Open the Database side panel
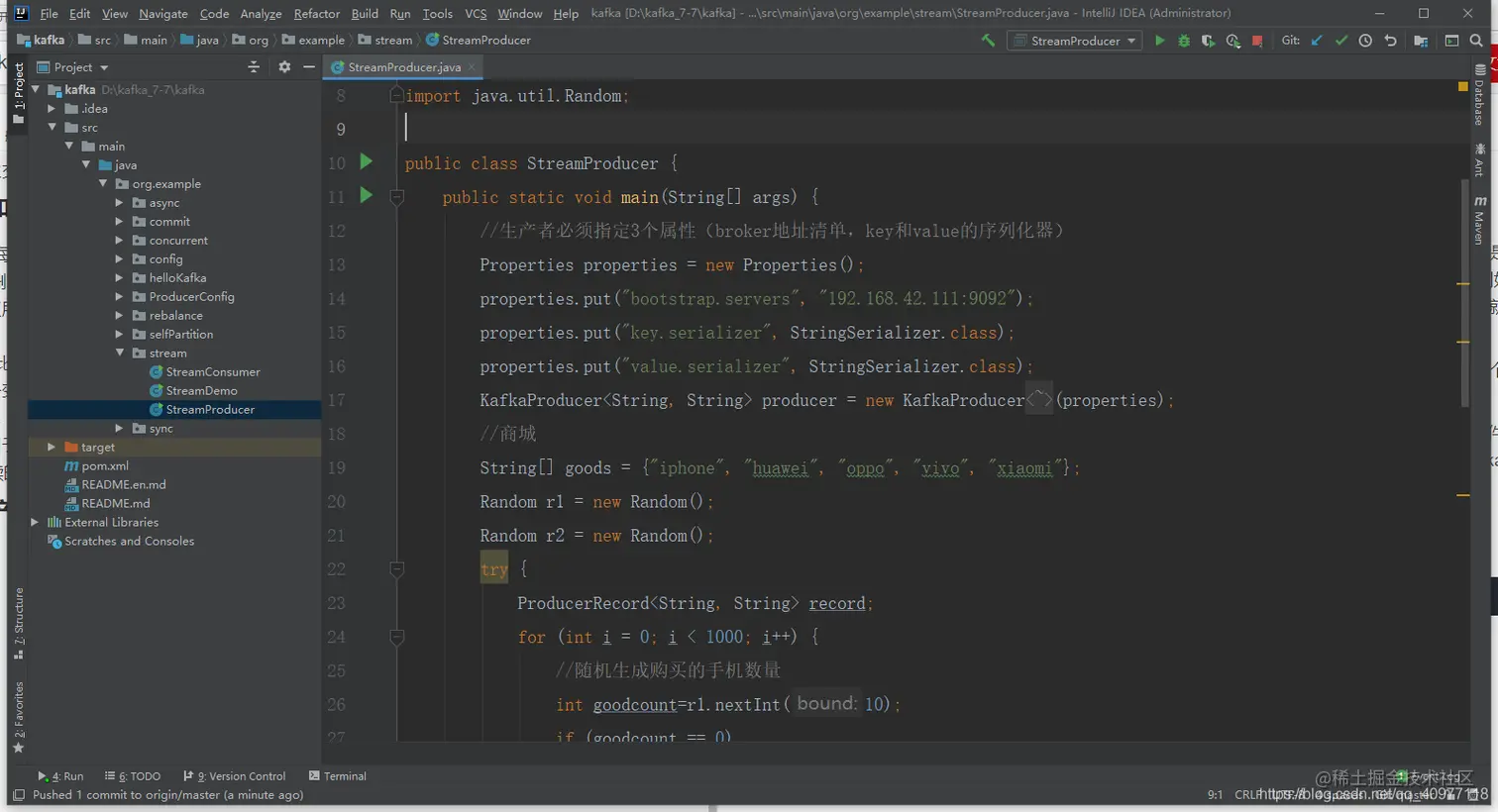 [x=1479, y=94]
